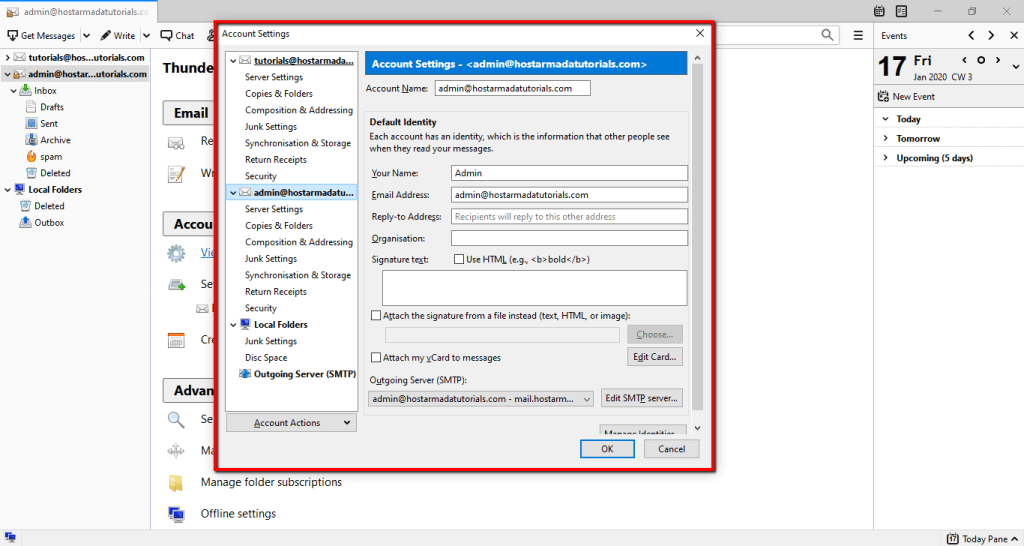Click the Write new message button
The image size is (1024, 546).
(118, 35)
